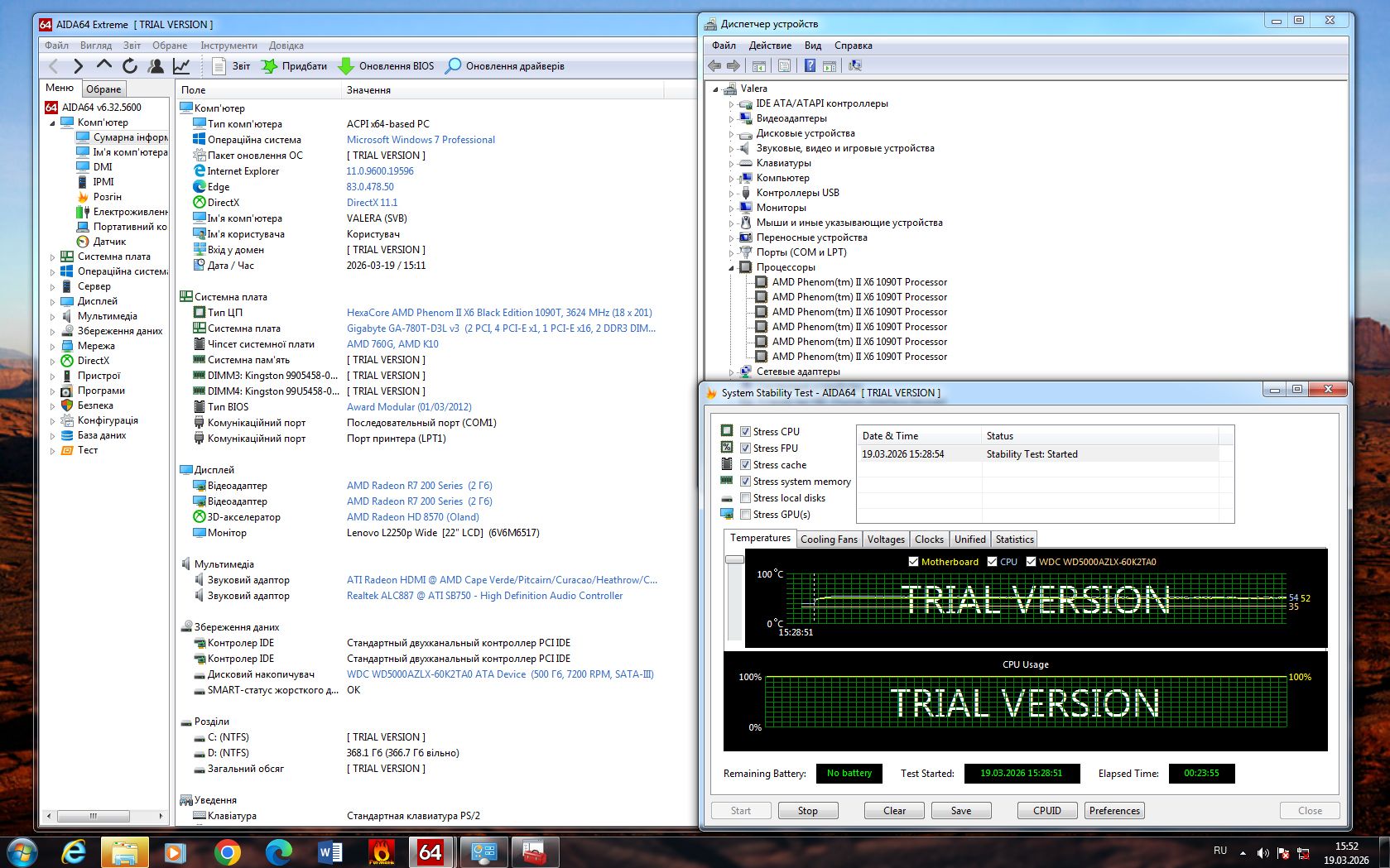The width and height of the screenshot is (1390, 868).
Task: Click the AIDA64 back navigation arrow
Action: pyautogui.click(x=54, y=66)
